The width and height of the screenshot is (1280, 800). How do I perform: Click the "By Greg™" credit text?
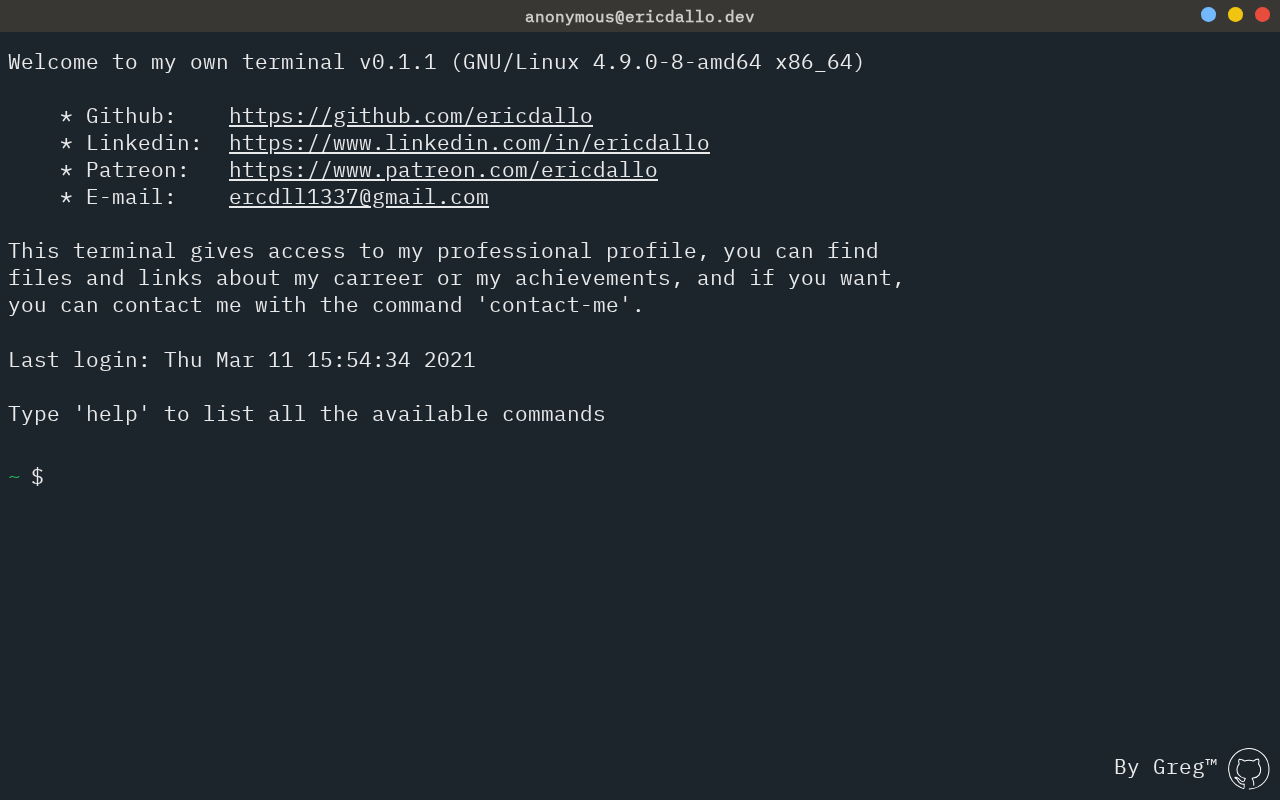tap(1165, 767)
